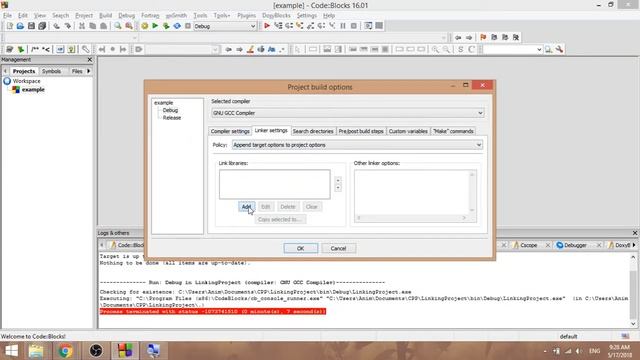Click the Jump forward arrow beside bookmark flag
640x360 pixels.
[x=469, y=37]
